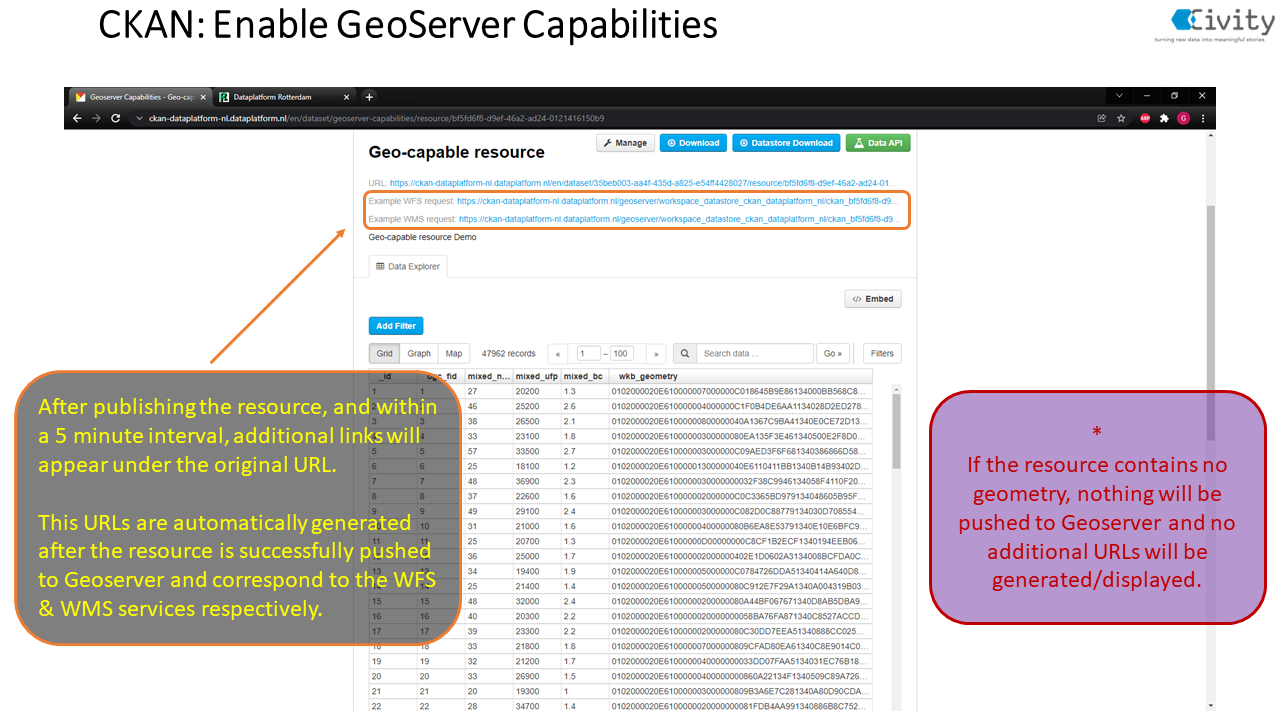Click the Datastore Download button
The width and height of the screenshot is (1280, 720).
click(x=786, y=143)
